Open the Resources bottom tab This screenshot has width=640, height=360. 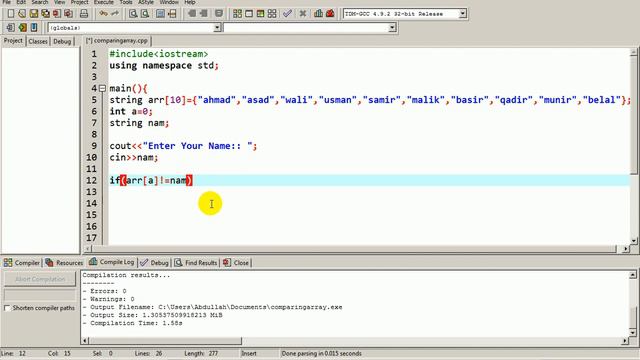coord(64,262)
